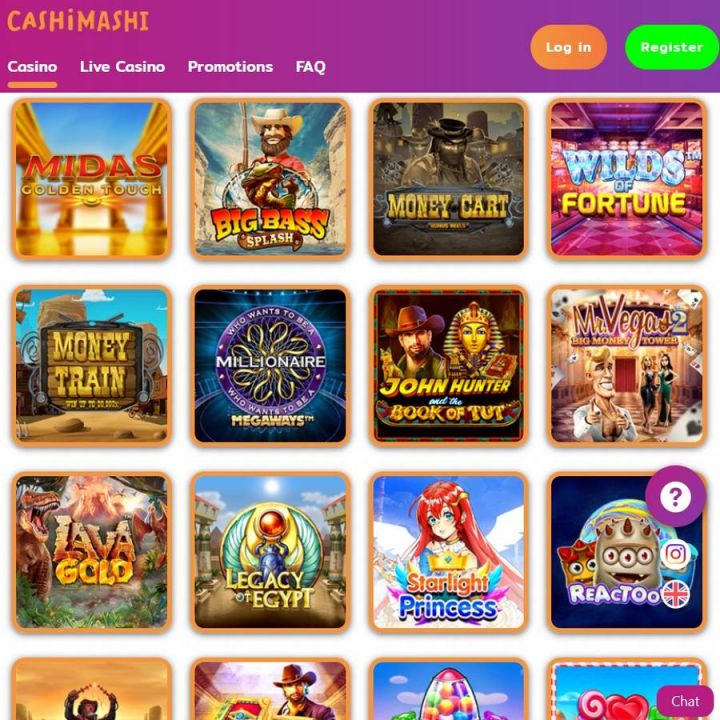Click the orange Log in button
720x720 pixels.
coord(568,47)
